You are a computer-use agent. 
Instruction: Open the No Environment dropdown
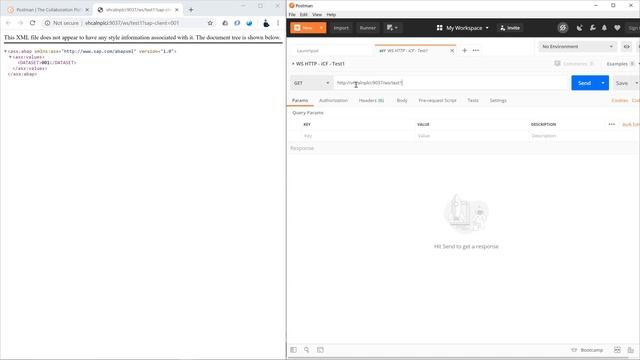[x=577, y=47]
